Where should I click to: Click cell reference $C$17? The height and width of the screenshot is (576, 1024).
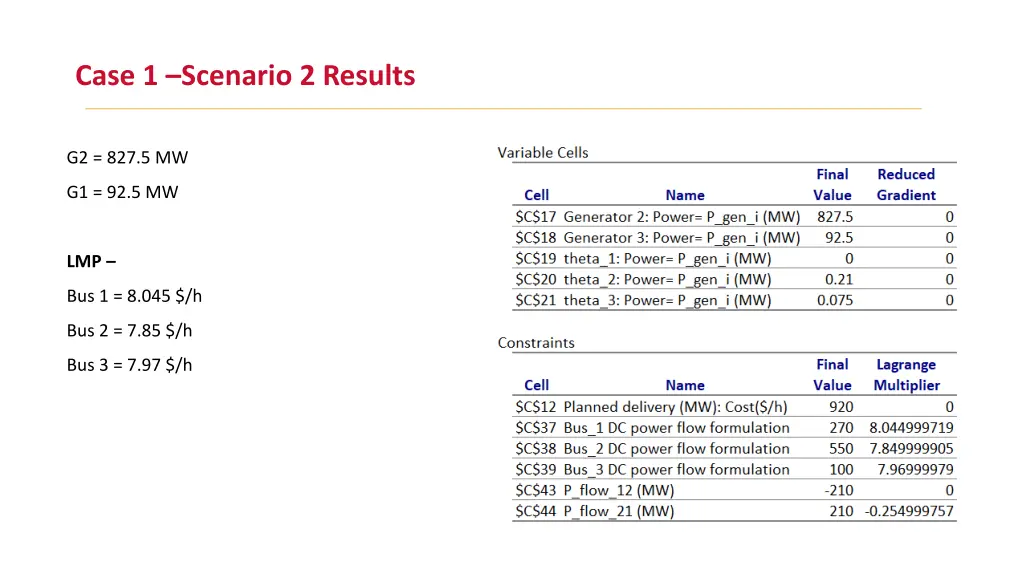536,217
